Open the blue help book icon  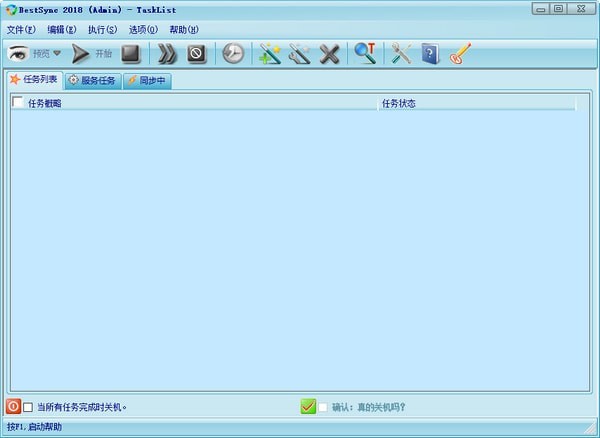point(430,54)
